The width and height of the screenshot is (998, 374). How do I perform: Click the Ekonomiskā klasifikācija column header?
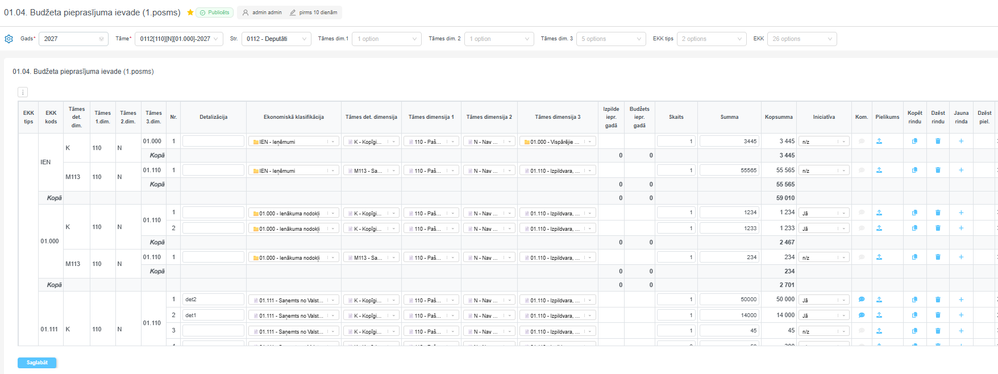point(294,117)
